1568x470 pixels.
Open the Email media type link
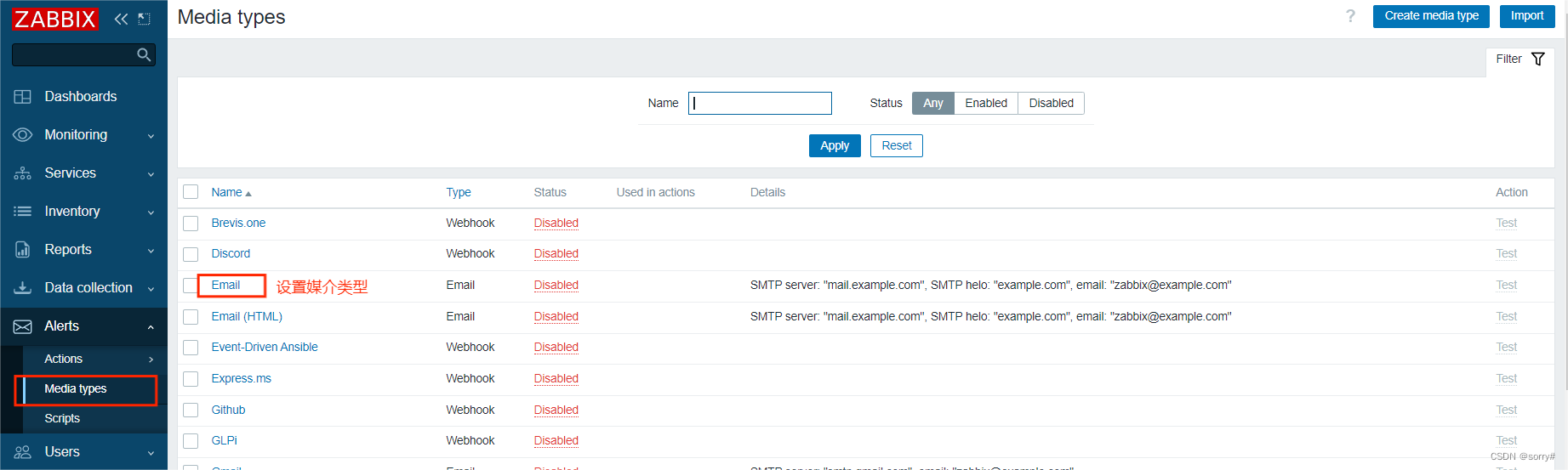coord(225,286)
